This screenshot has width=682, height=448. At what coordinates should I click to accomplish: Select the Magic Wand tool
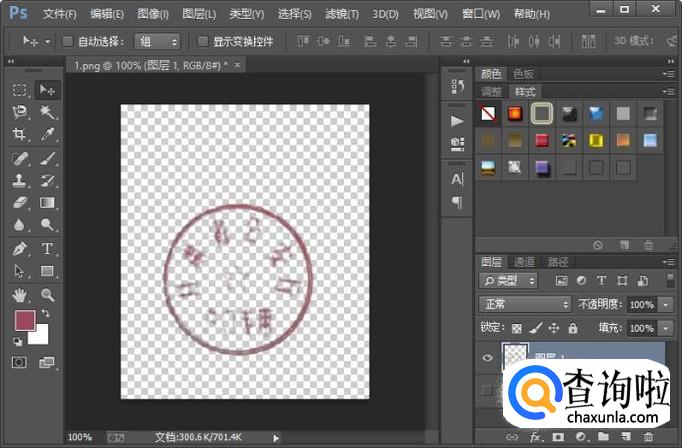[47, 112]
